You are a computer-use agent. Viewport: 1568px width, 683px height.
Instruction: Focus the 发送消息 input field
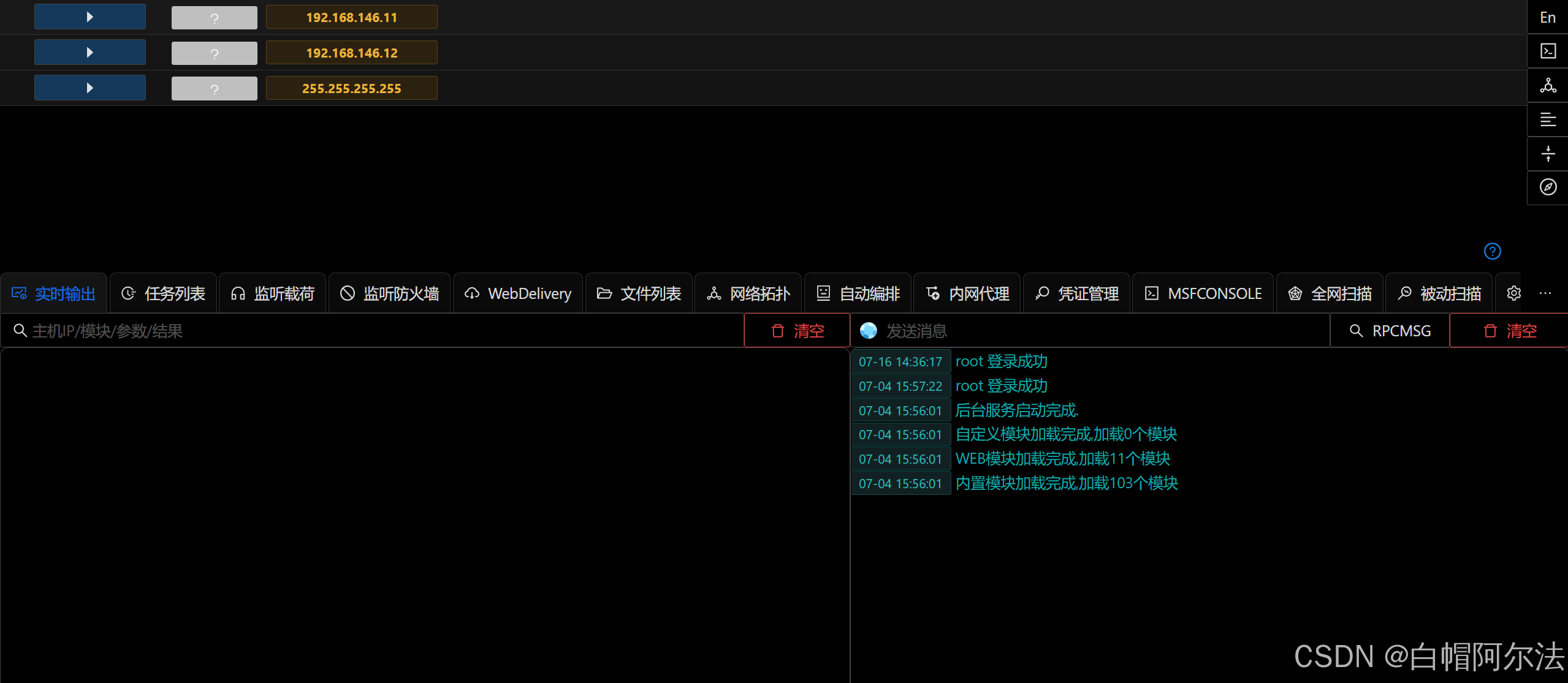1091,331
